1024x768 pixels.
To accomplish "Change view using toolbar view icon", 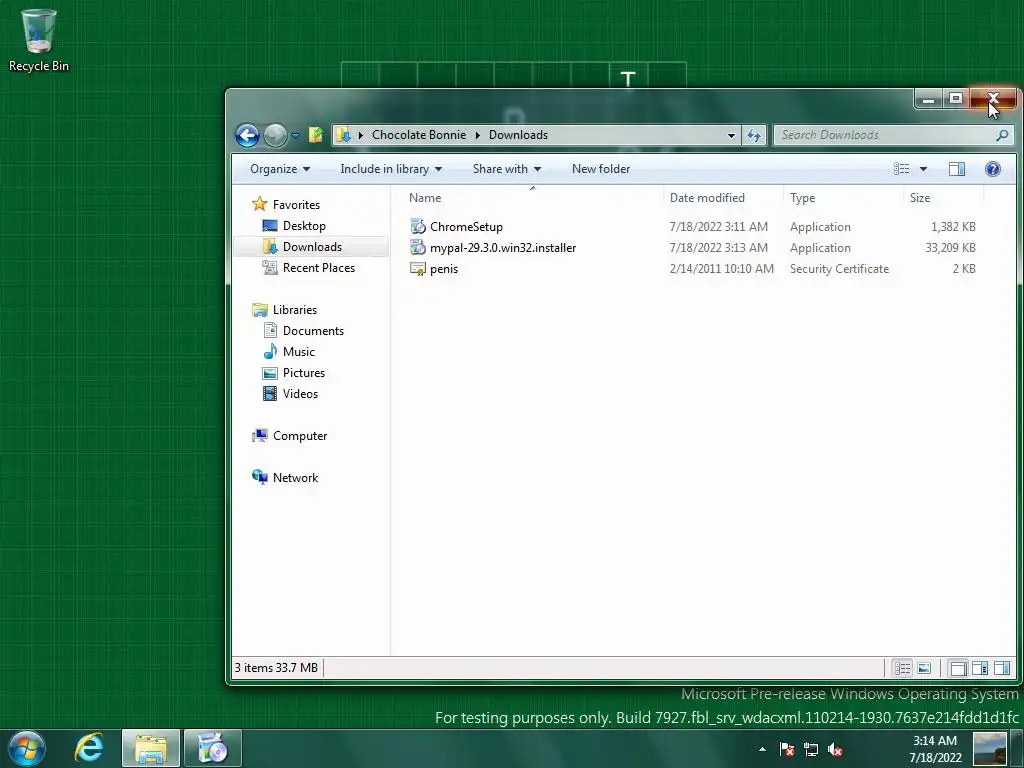I will 901,169.
